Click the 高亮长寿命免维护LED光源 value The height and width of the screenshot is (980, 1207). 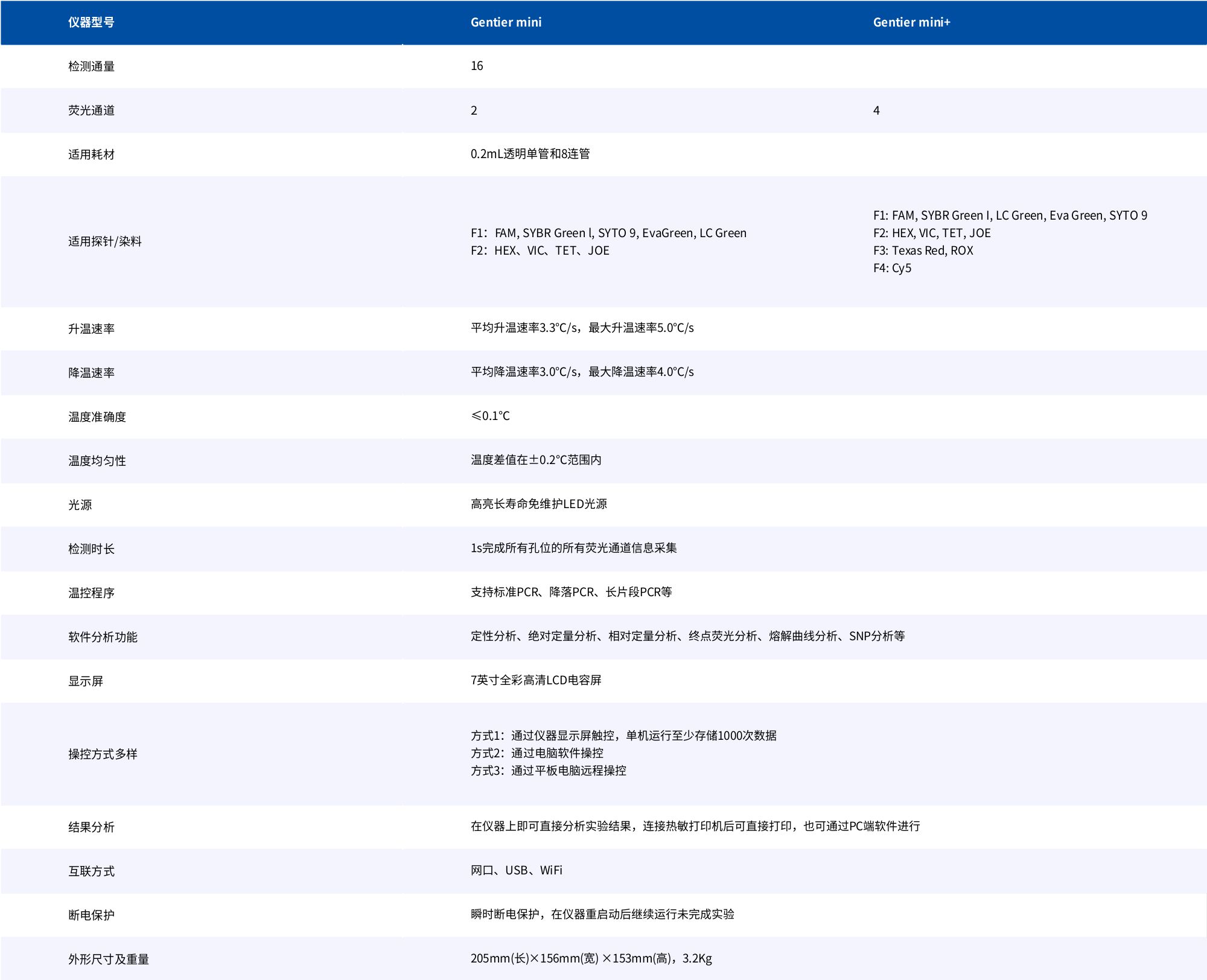539,504
